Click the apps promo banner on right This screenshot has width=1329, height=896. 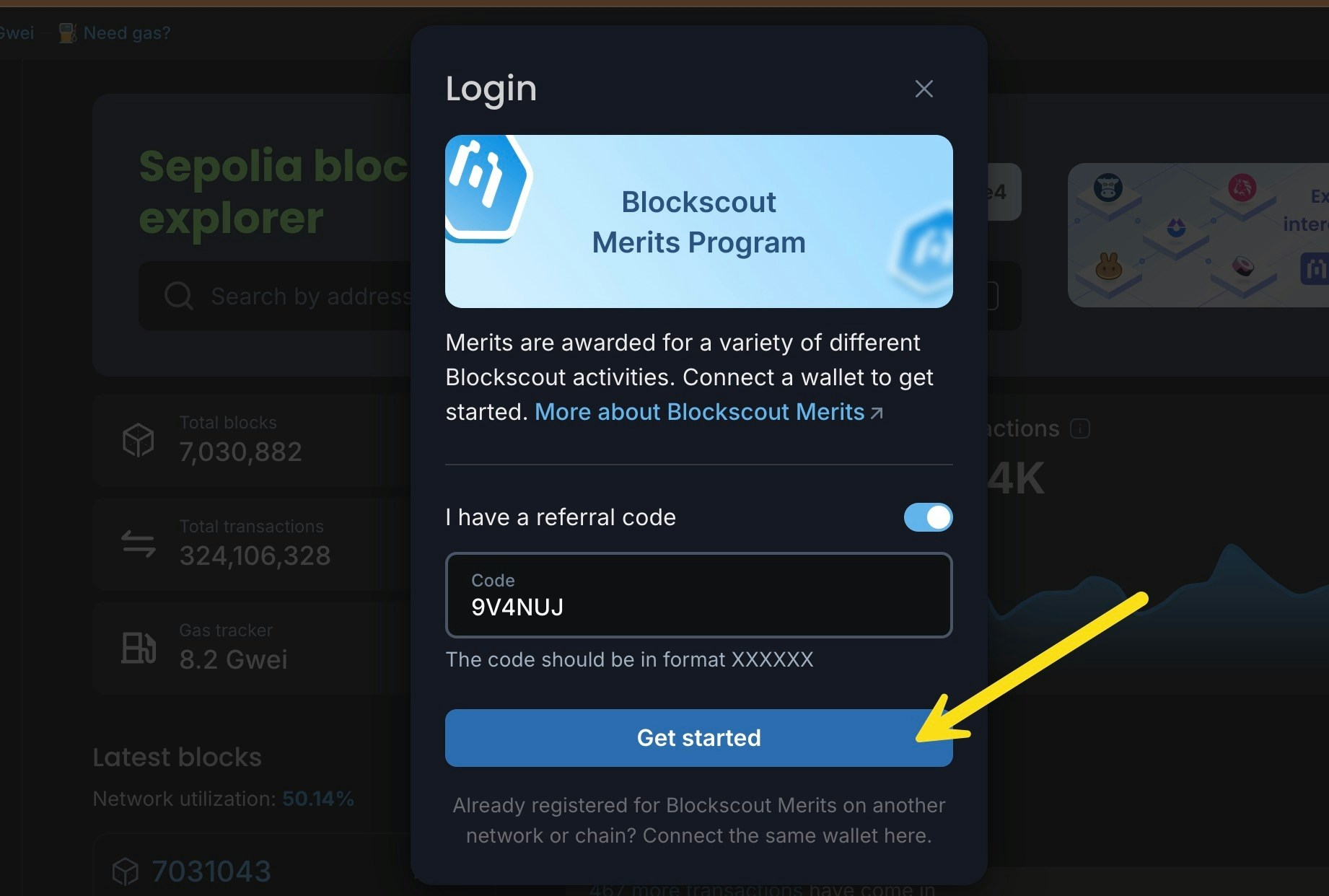1198,235
